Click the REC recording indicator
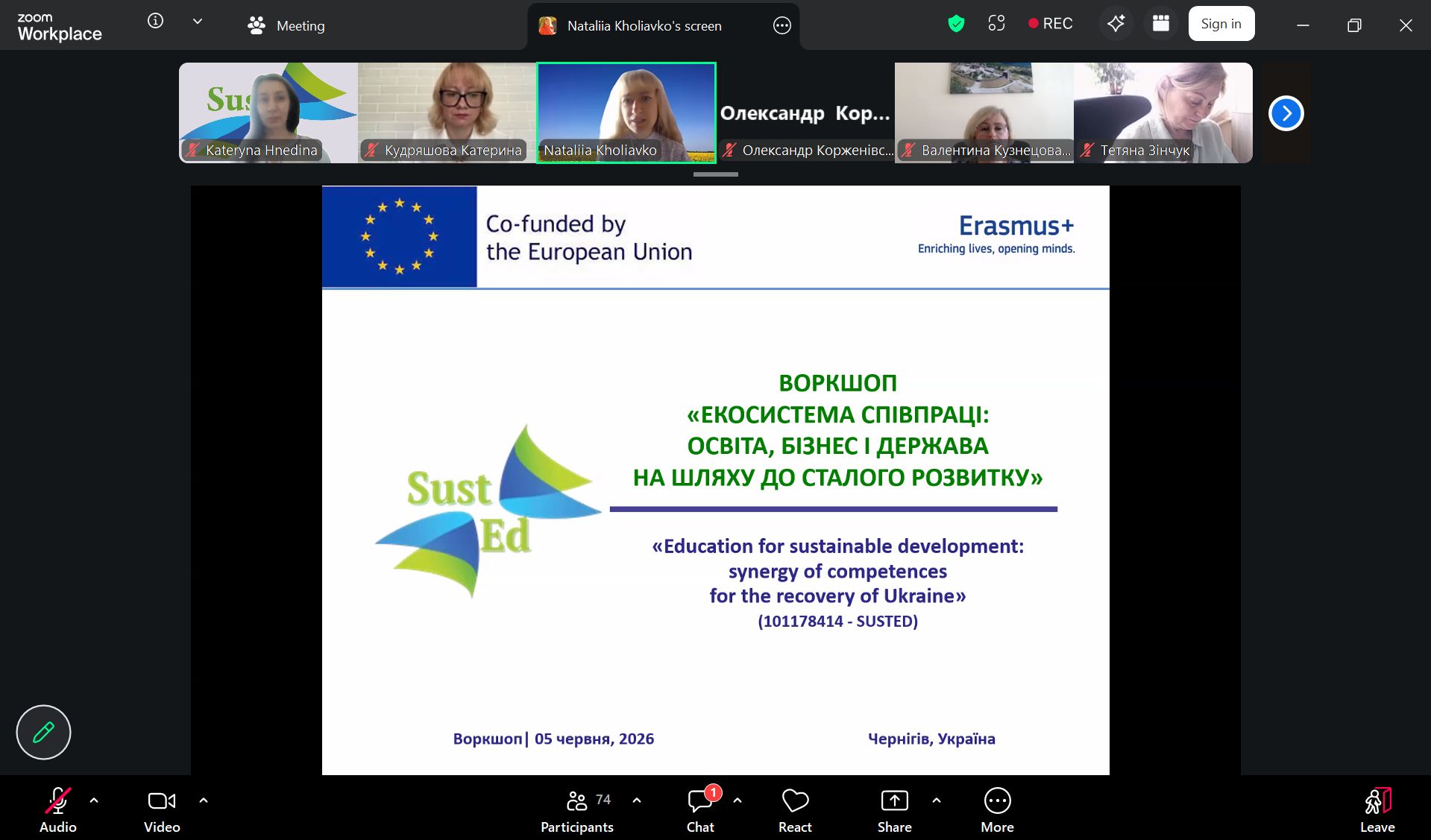The height and width of the screenshot is (840, 1431). coord(1050,24)
